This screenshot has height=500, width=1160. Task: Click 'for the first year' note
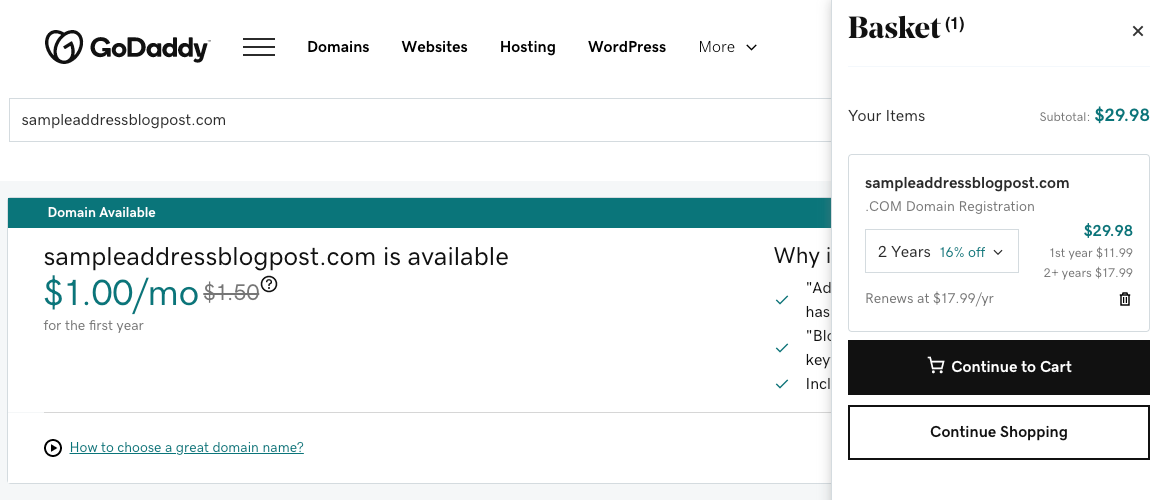[x=93, y=325]
